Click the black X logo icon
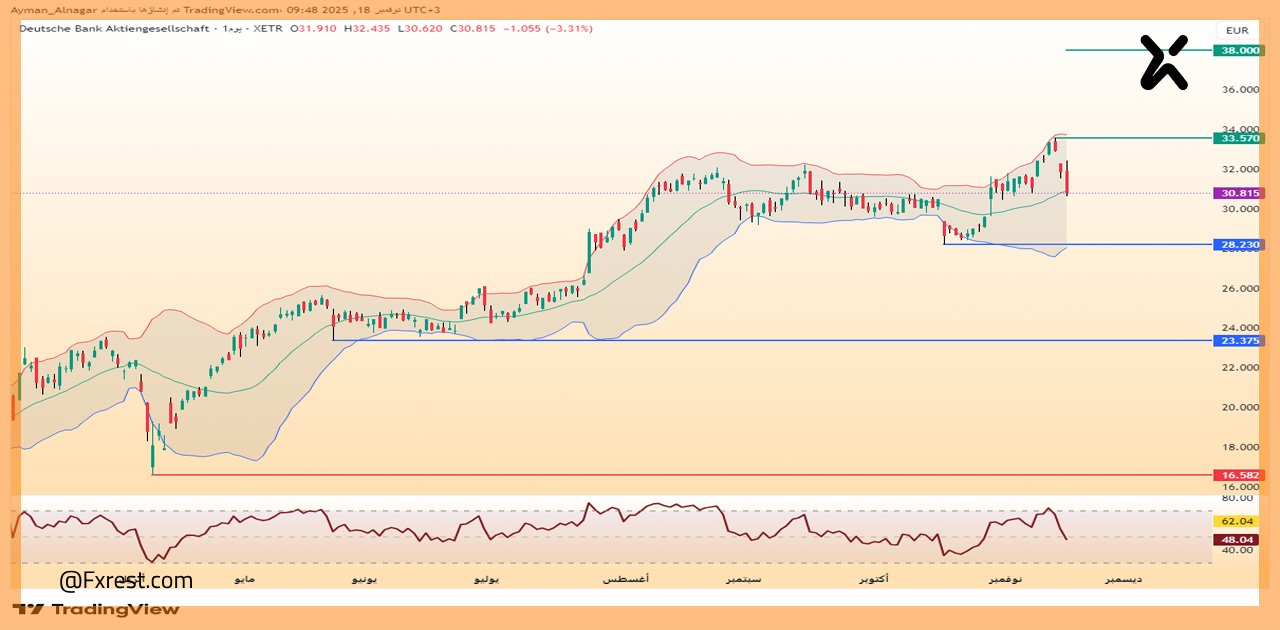The height and width of the screenshot is (630, 1280). click(1164, 62)
